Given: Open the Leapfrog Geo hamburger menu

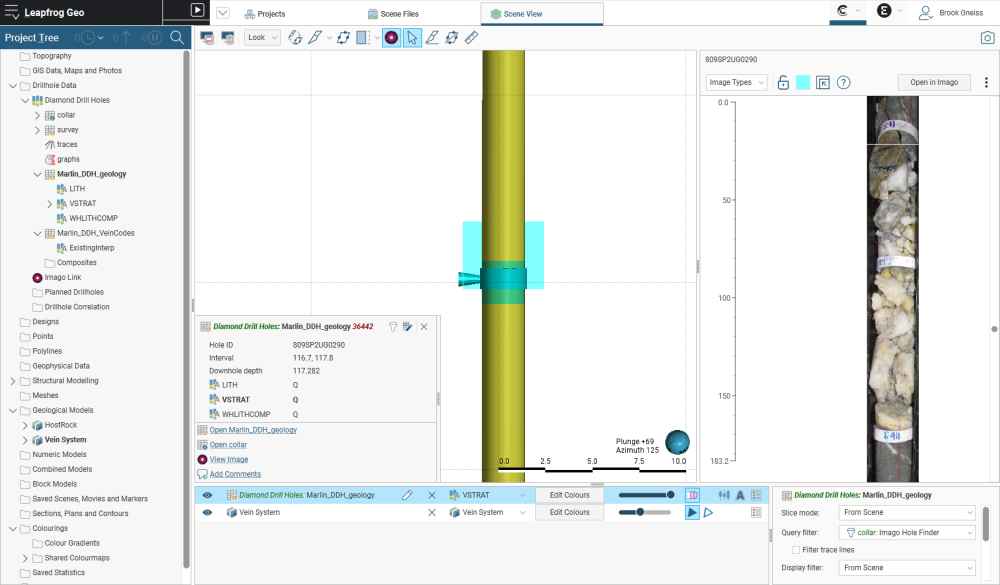Looking at the screenshot, I should pos(11,12).
